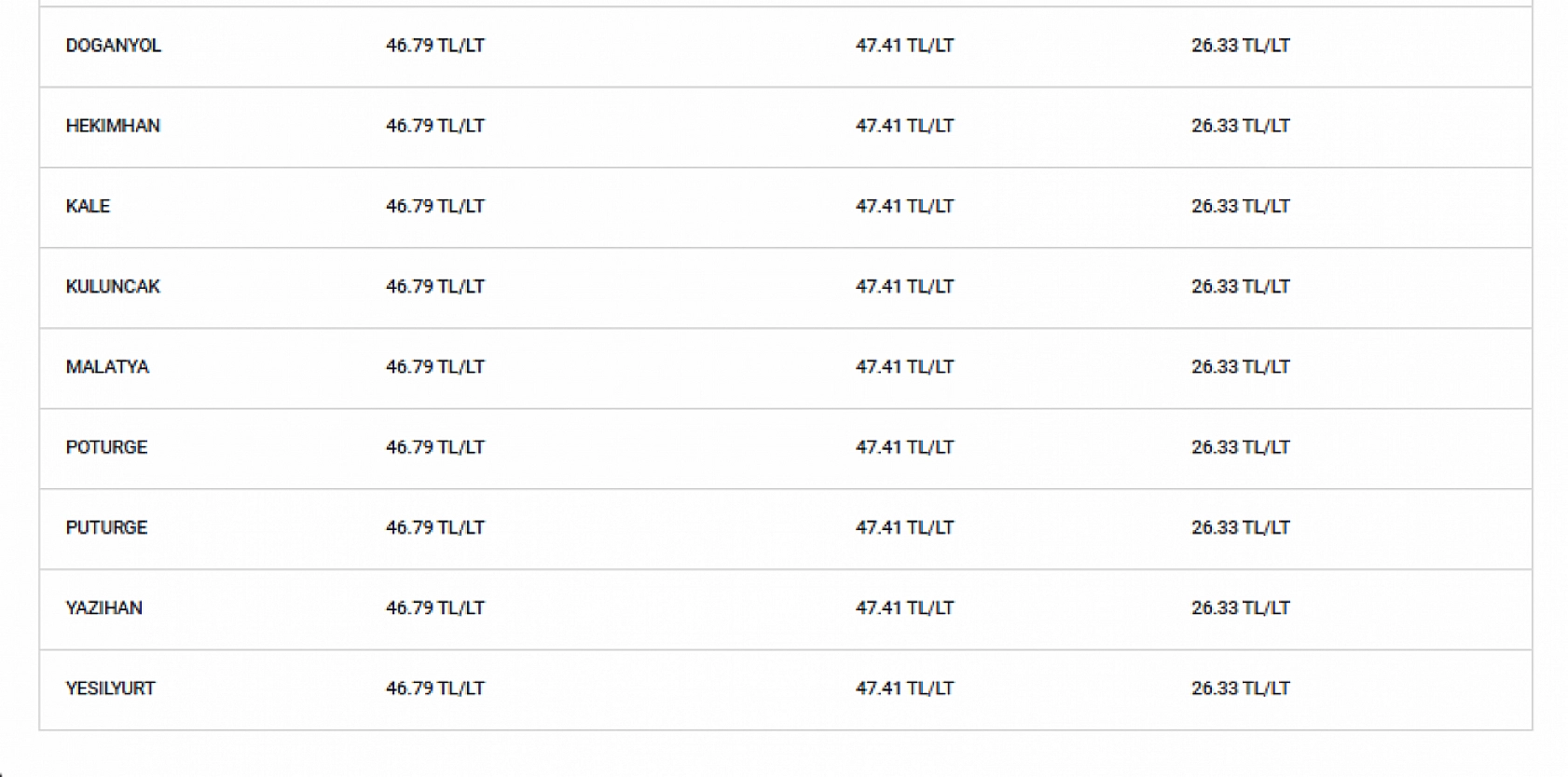Select the 47.41 TL/LT value in YAZIHAN row
The width and height of the screenshot is (1568, 777).
[x=904, y=608]
